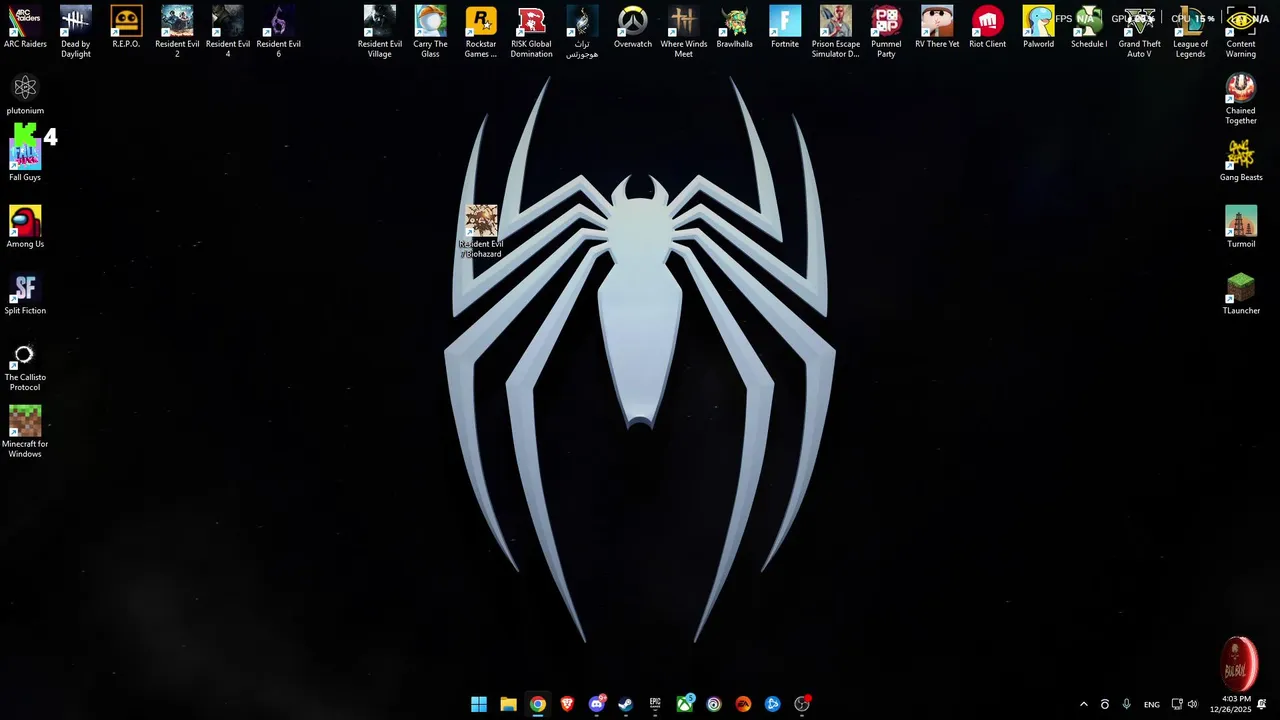Select the Resident Evil Village icon
Viewport: 1280px width, 720px height.
380,32
